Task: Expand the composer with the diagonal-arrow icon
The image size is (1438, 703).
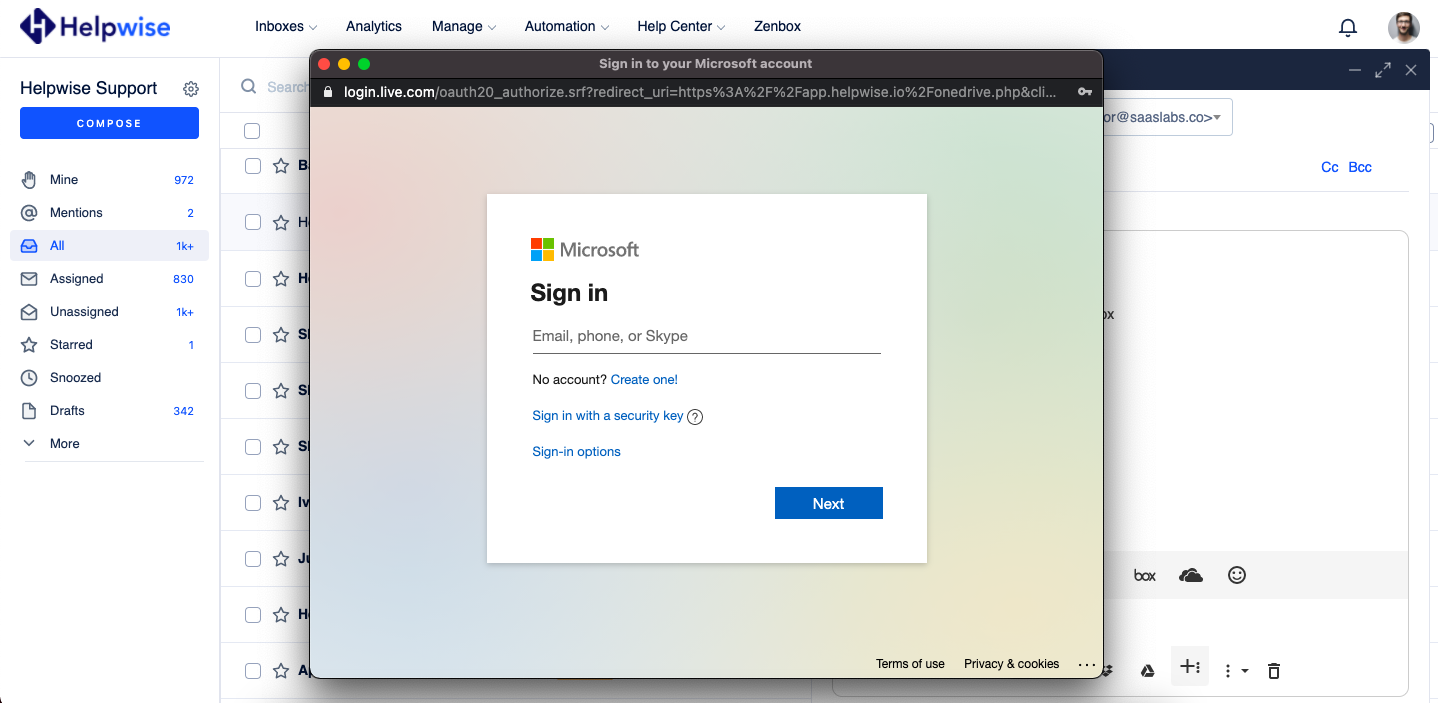Action: click(1383, 70)
